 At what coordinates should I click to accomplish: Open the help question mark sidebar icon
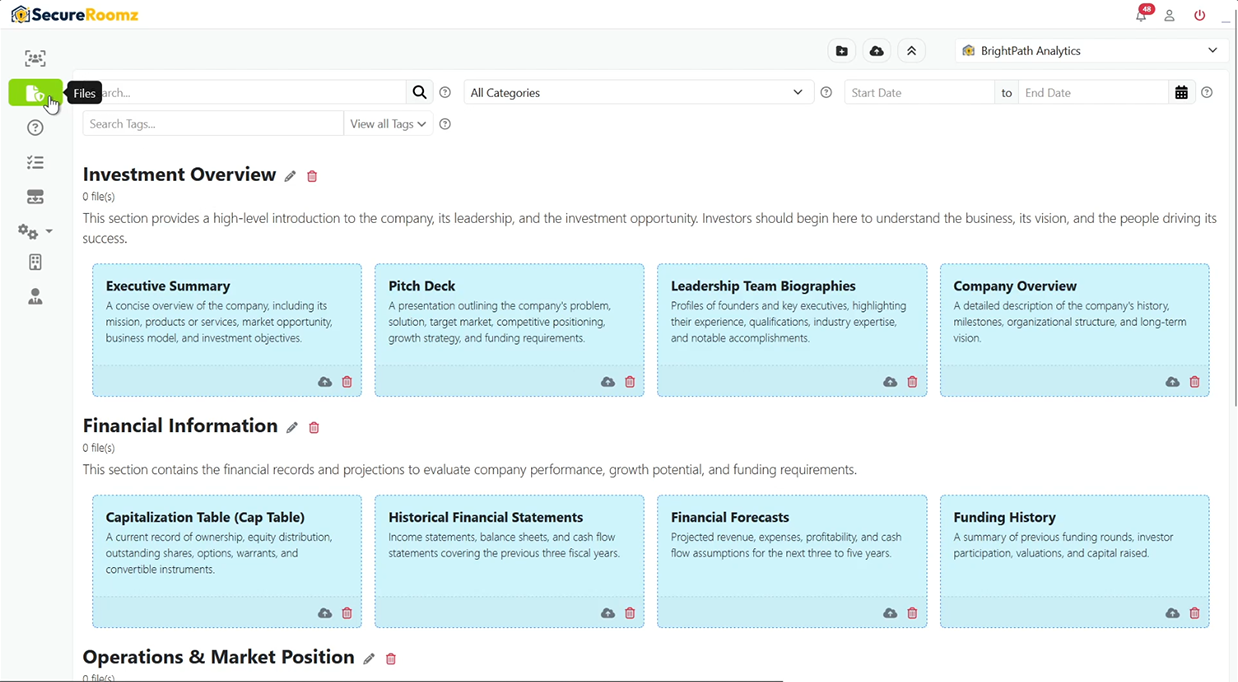click(35, 128)
